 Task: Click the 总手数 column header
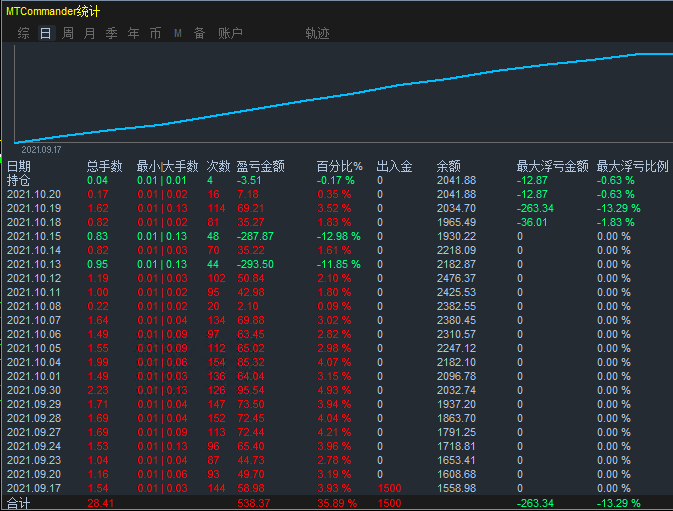[x=104, y=166]
